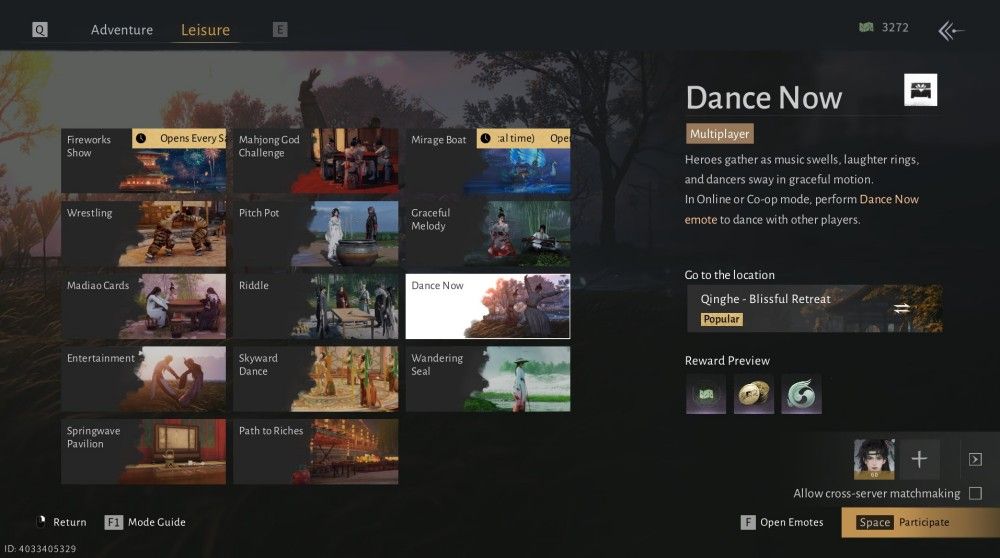
Task: Click the ID: 4033405329 text
Action: pyautogui.click(x=40, y=548)
